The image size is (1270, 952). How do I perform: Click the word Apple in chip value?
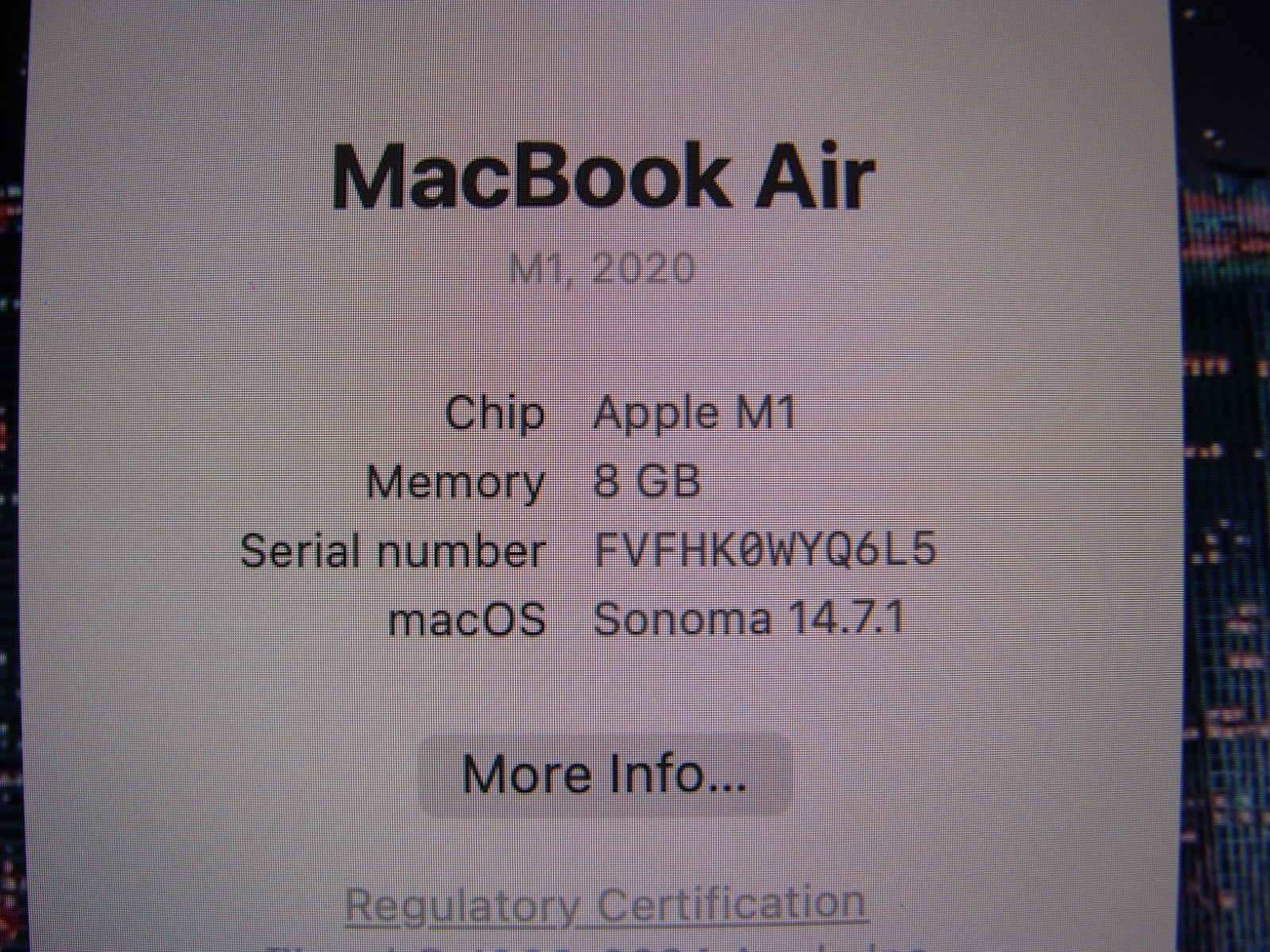tap(658, 413)
